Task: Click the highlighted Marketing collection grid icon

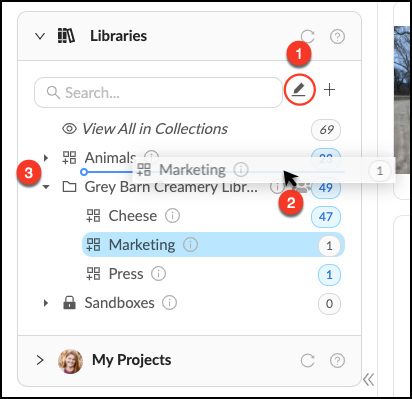Action: tap(93, 244)
